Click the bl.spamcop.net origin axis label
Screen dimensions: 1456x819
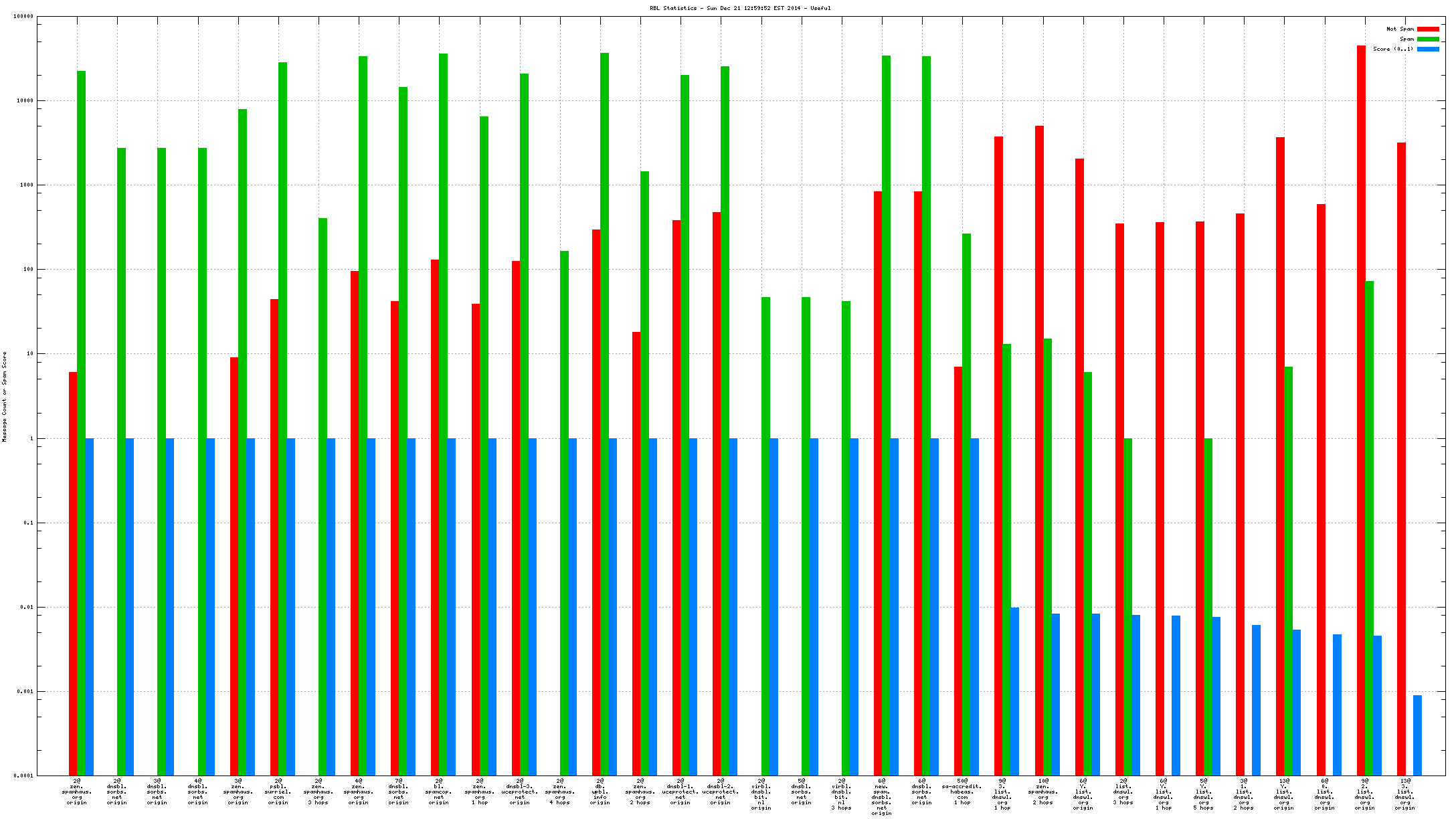(439, 792)
